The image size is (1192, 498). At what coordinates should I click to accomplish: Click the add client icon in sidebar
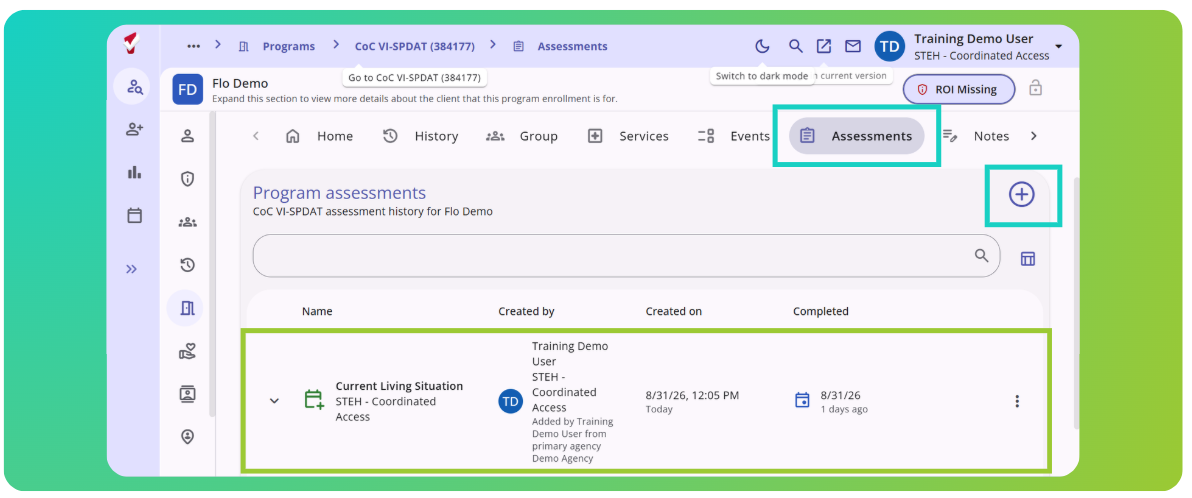pyautogui.click(x=135, y=130)
